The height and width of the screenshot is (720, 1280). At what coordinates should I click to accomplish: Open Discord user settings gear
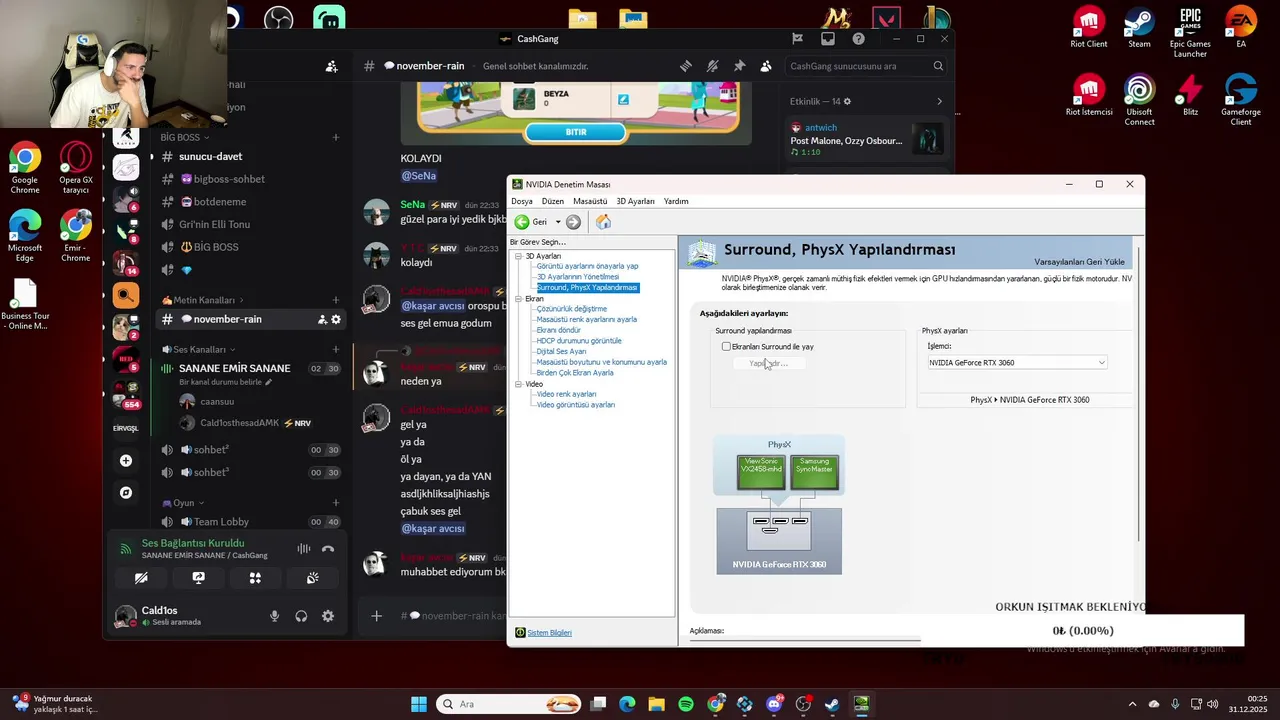click(328, 616)
